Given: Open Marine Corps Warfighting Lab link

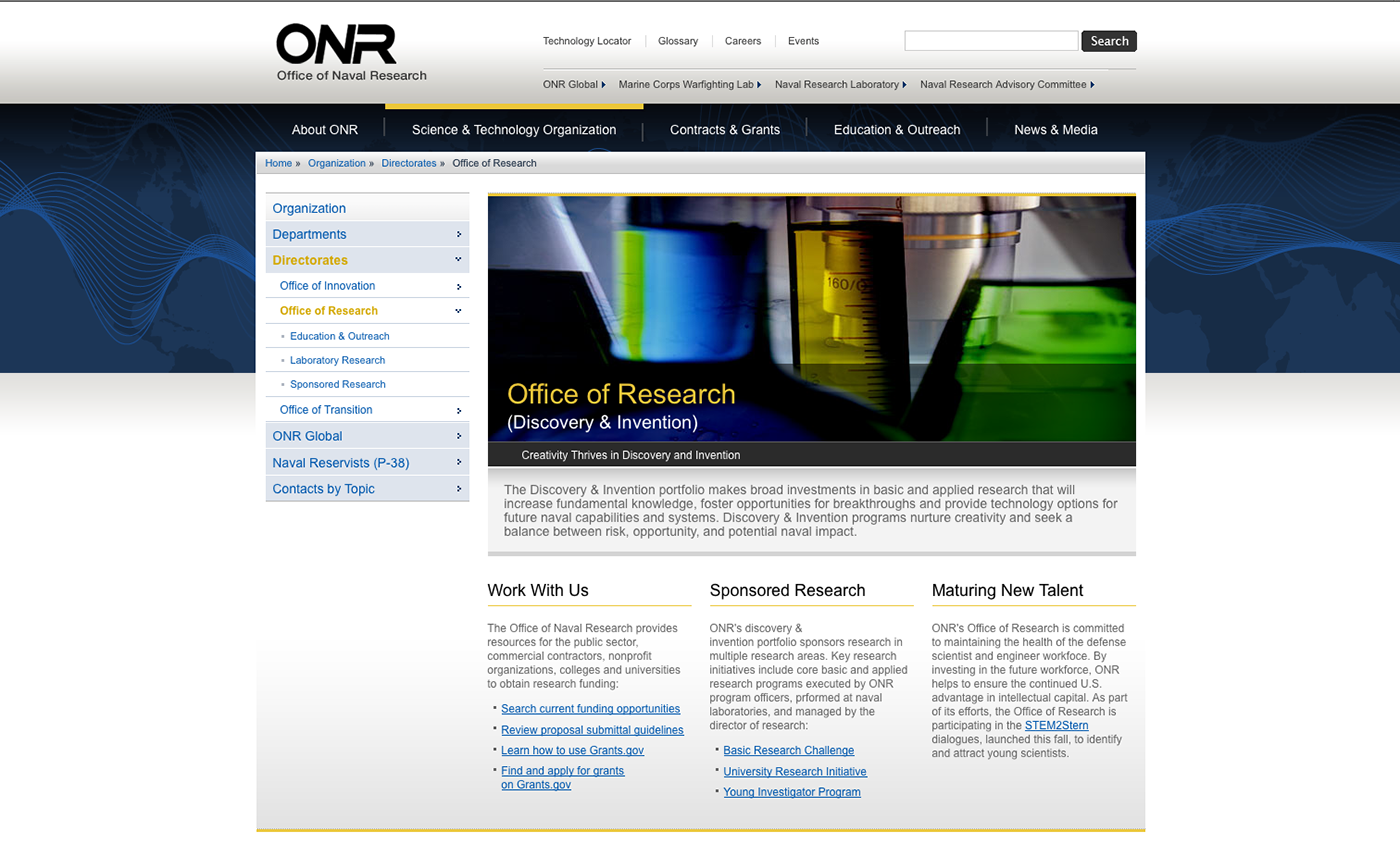Looking at the screenshot, I should tap(690, 84).
